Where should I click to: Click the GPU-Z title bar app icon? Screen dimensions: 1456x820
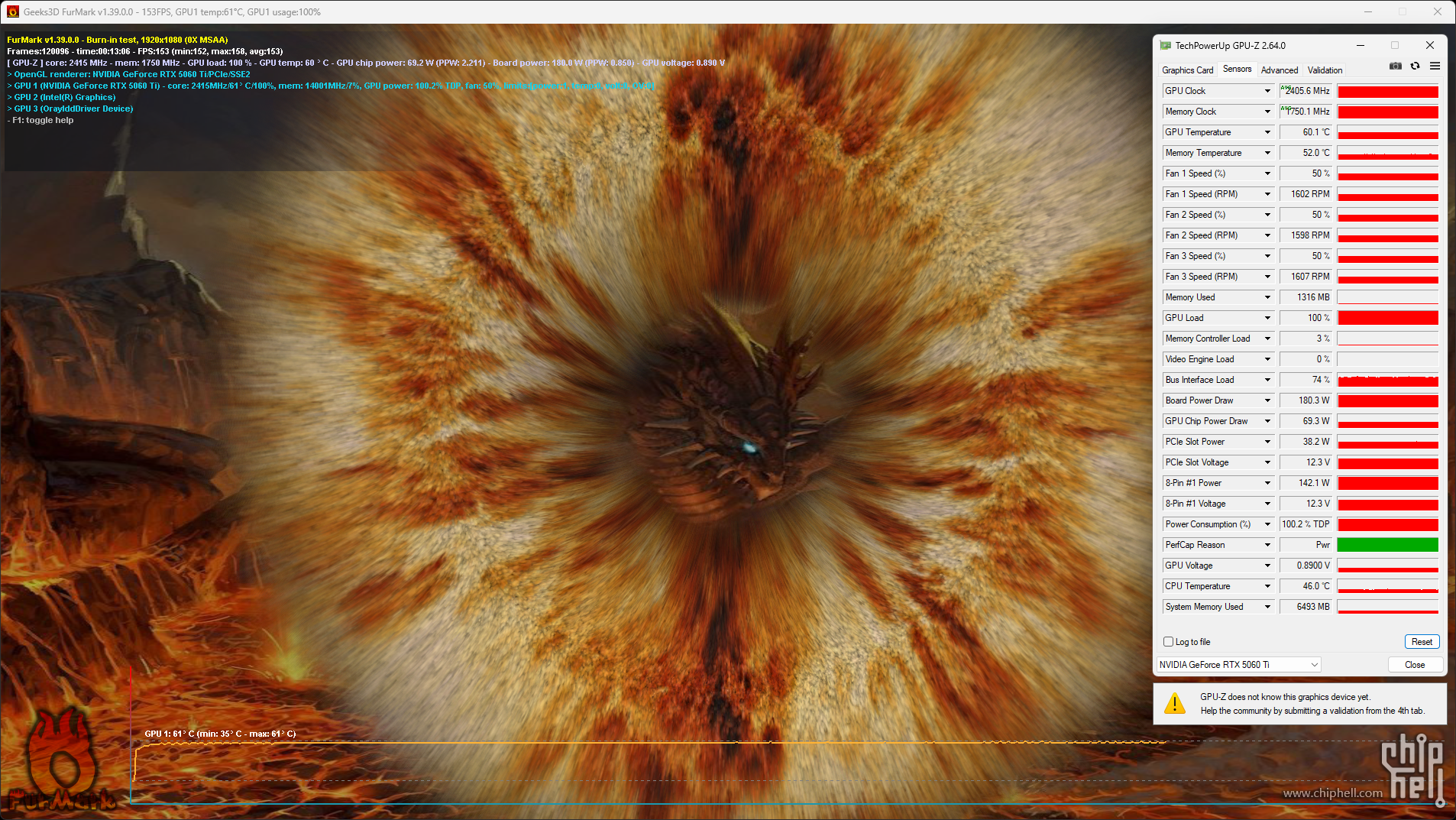1165,46
